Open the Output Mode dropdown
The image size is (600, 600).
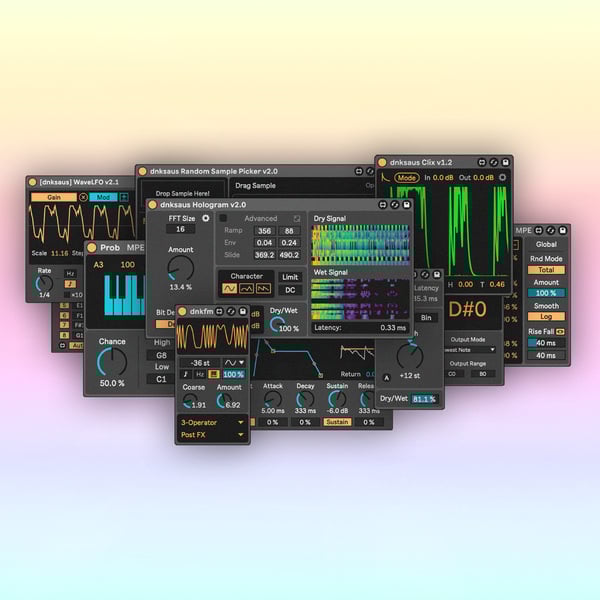click(x=470, y=350)
